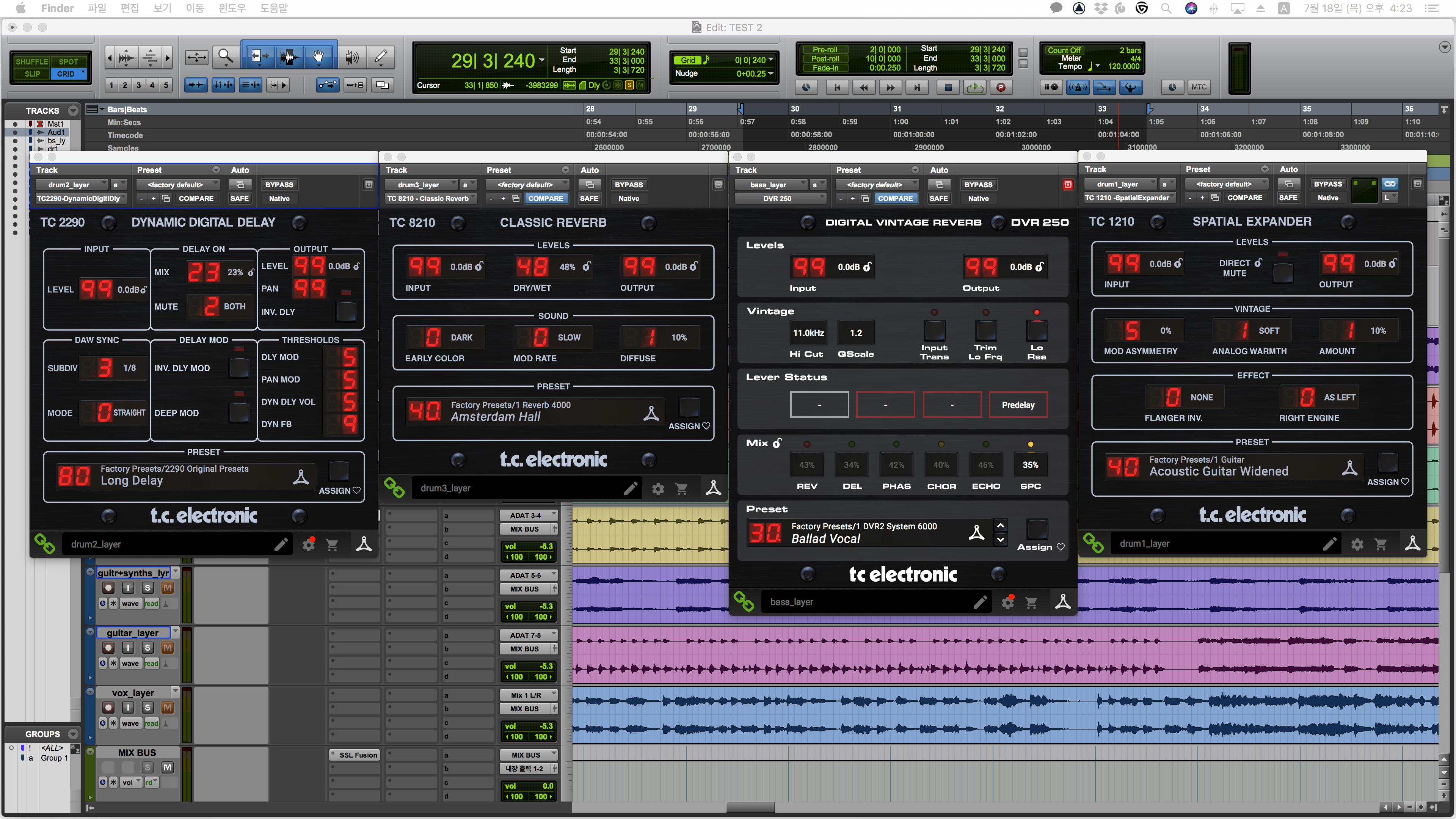Select the Scrubber speaker tool
The height and width of the screenshot is (819, 1456).
pyautogui.click(x=351, y=56)
